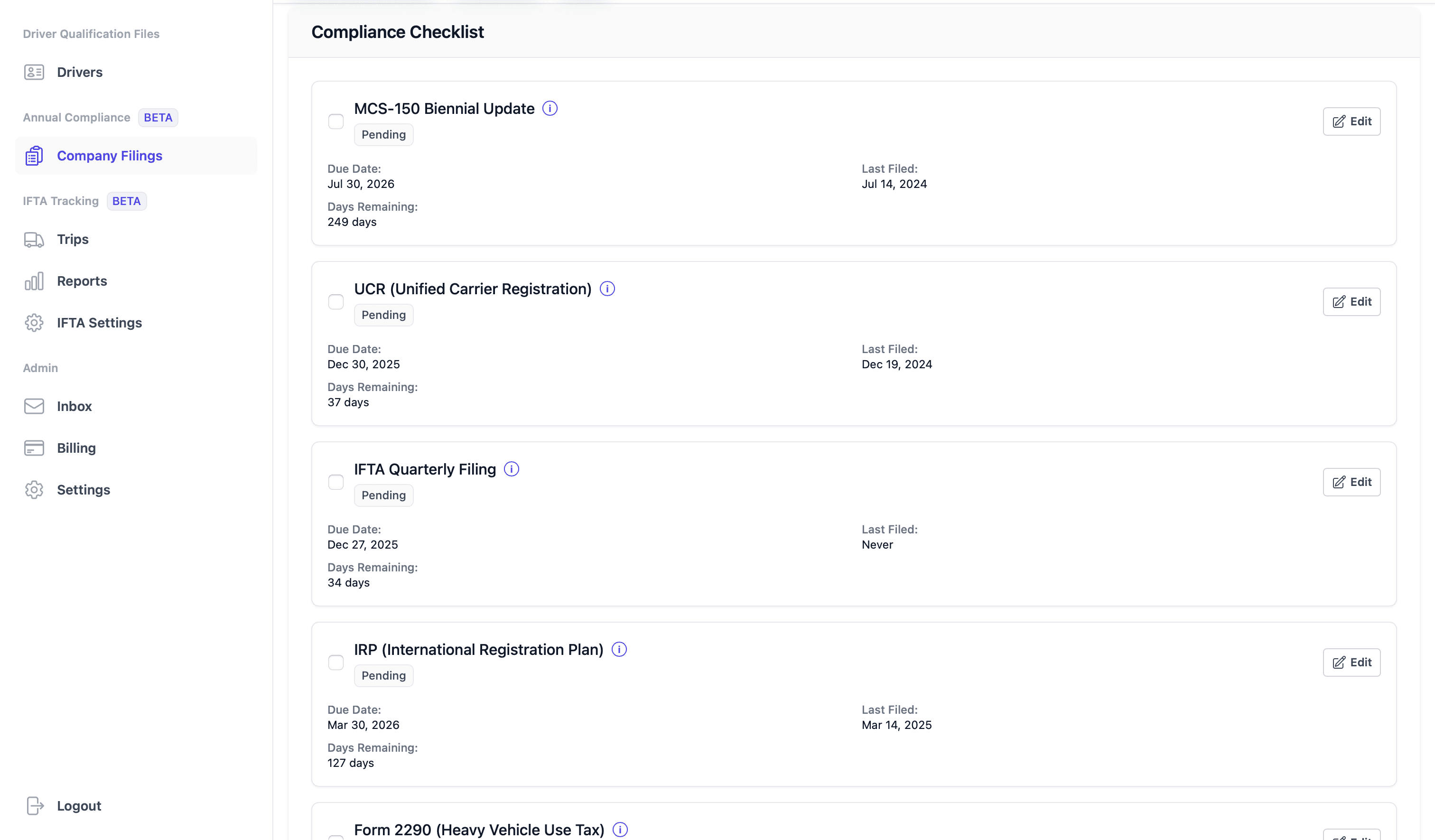Click the Inbox envelope icon
1435x840 pixels.
pos(34,406)
